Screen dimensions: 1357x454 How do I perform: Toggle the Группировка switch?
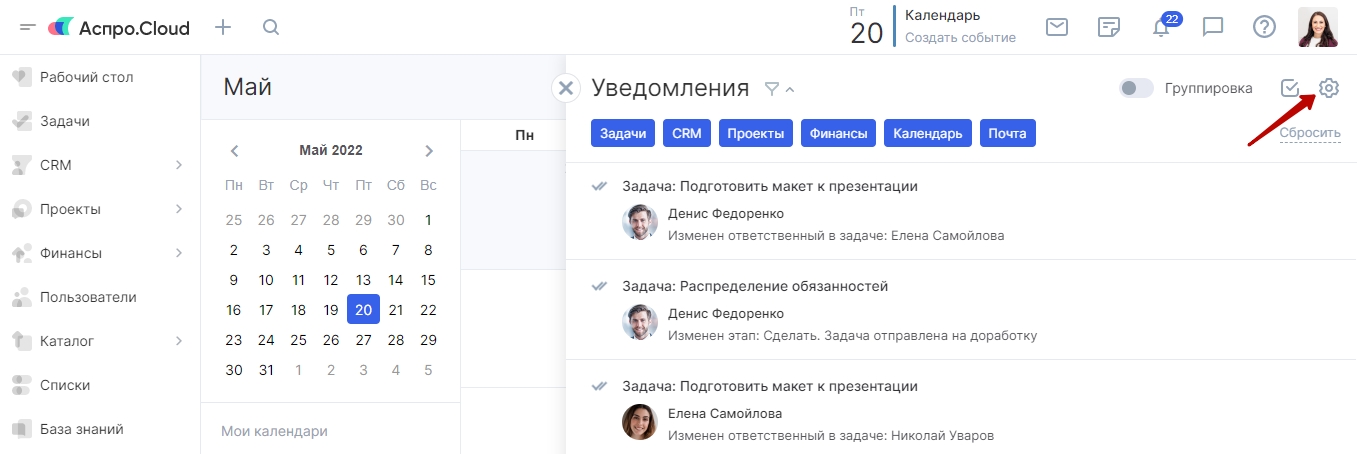1136,88
